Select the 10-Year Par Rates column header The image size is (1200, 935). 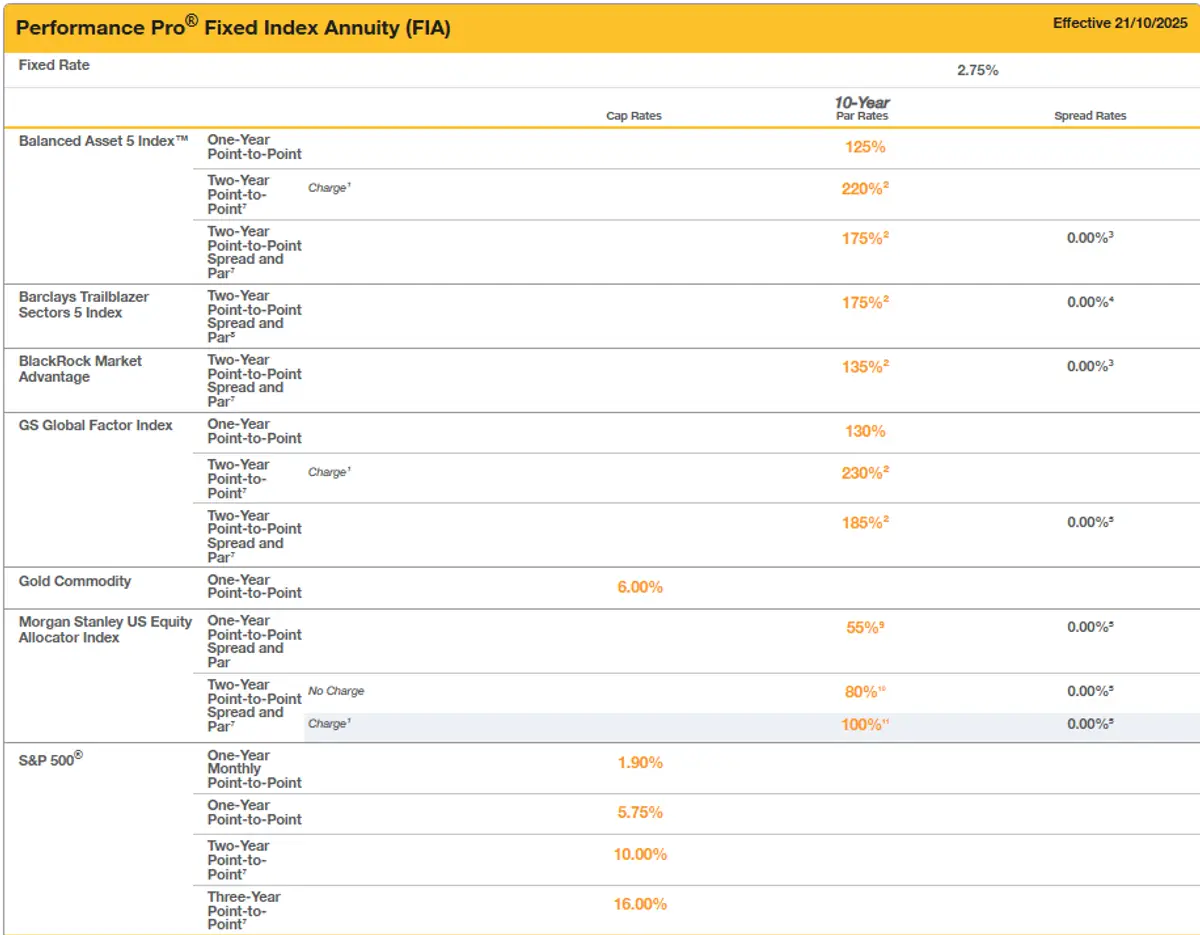(863, 108)
